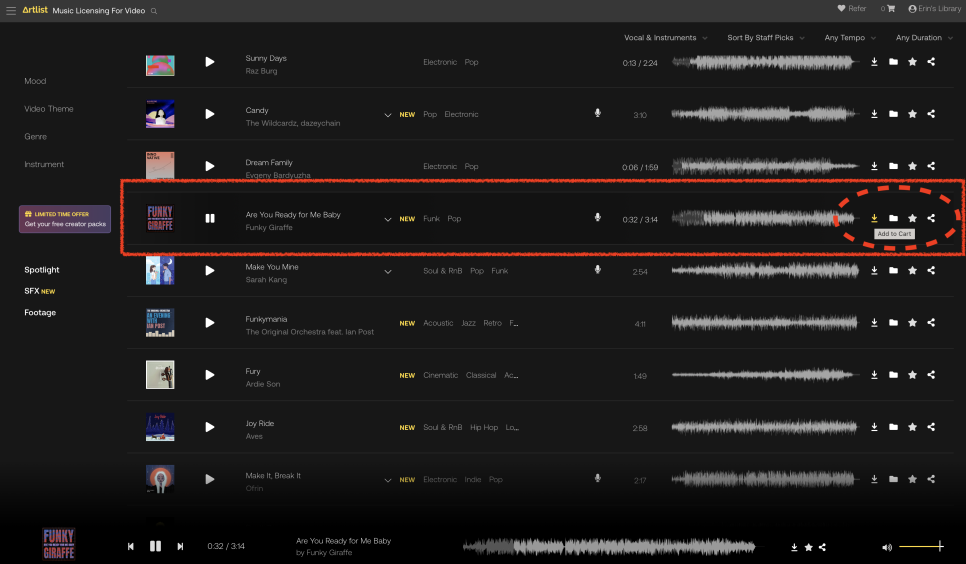
Task: Skip to previous track in player
Action: pos(131,546)
